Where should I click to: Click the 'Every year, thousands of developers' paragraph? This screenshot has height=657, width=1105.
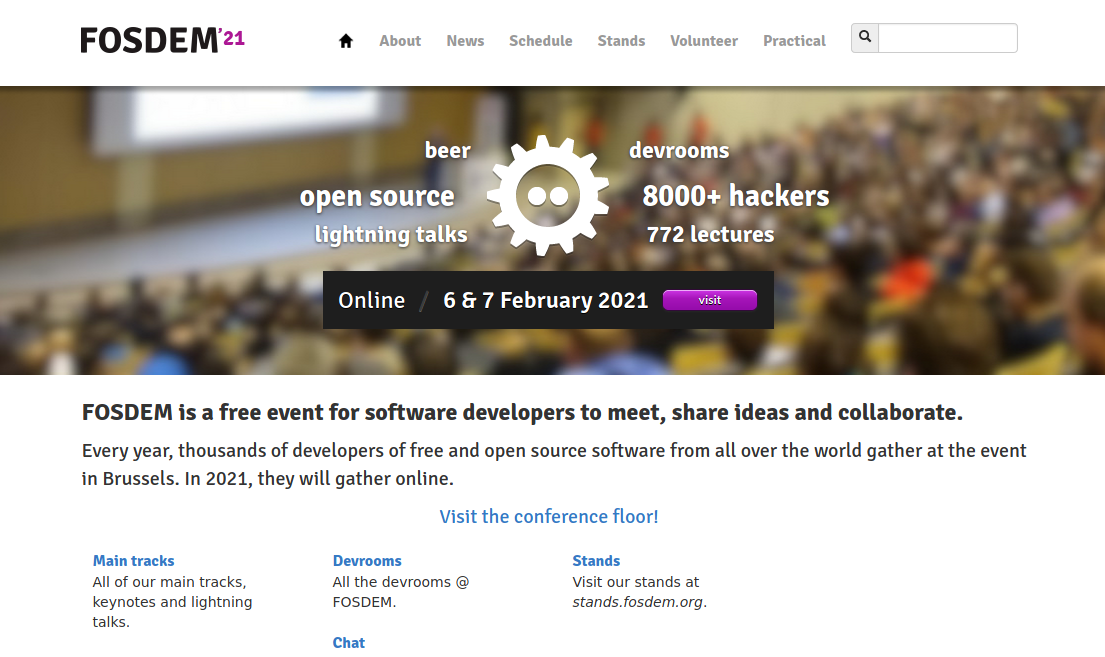[554, 465]
